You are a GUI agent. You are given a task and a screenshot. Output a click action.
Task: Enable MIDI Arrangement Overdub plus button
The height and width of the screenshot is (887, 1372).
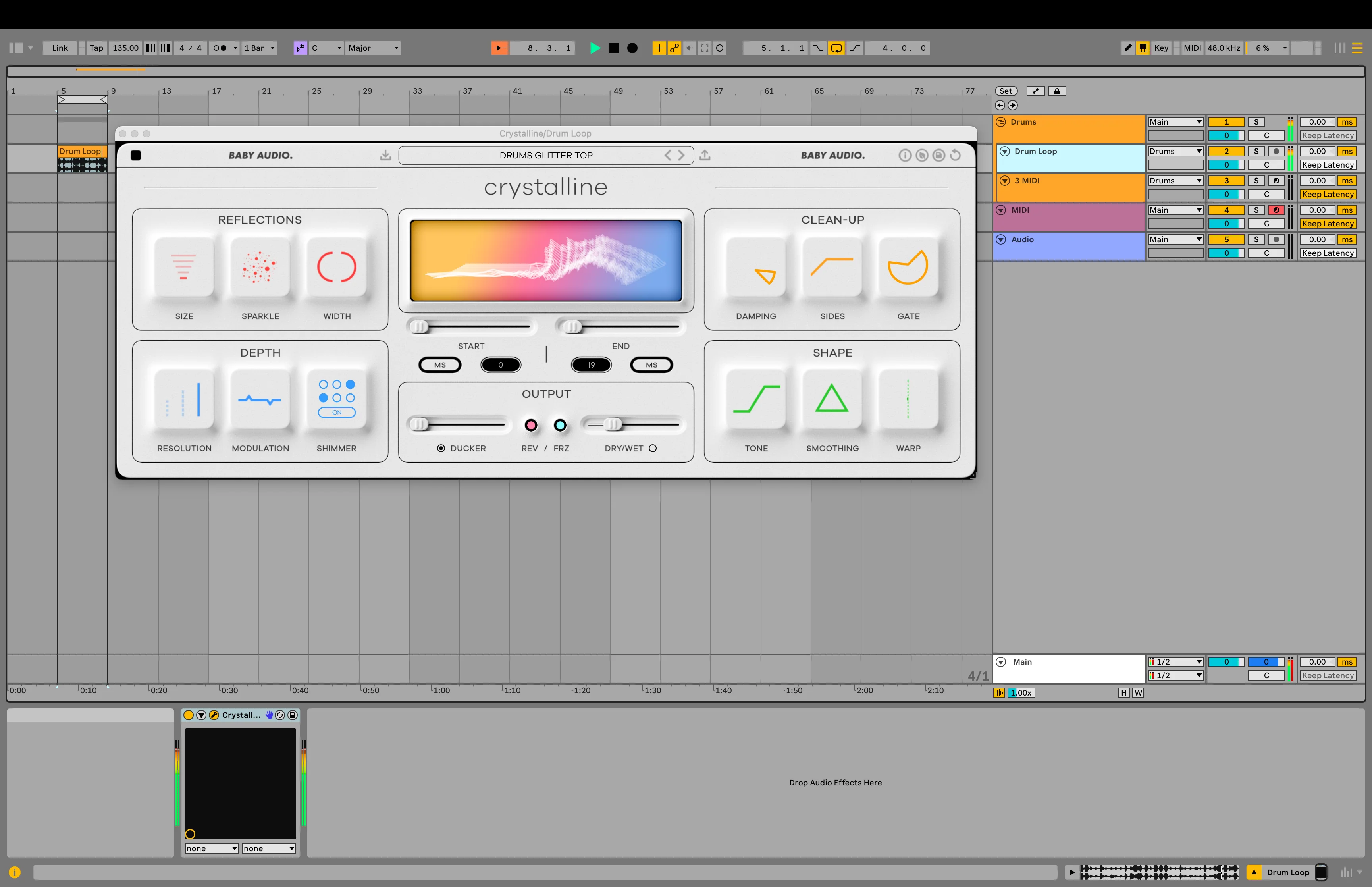coord(659,48)
